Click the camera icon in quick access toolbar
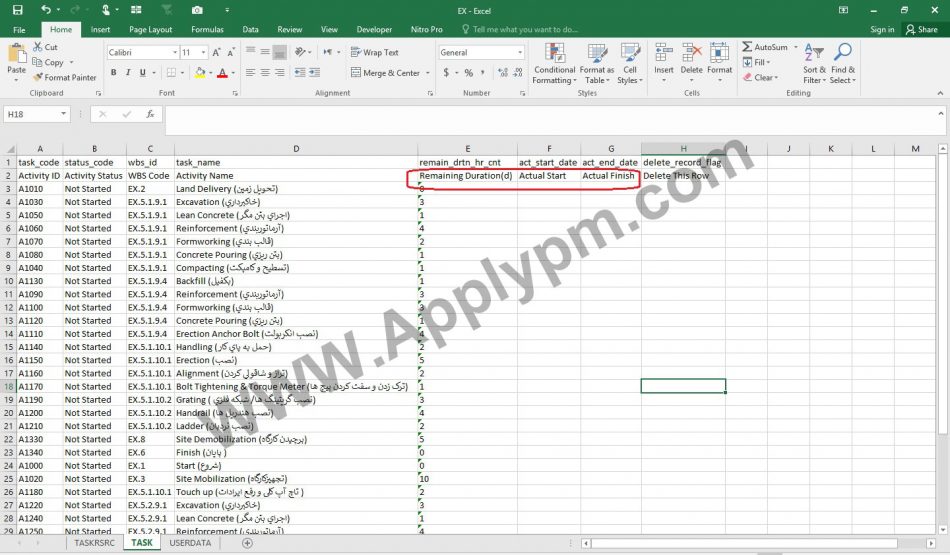 click(197, 10)
